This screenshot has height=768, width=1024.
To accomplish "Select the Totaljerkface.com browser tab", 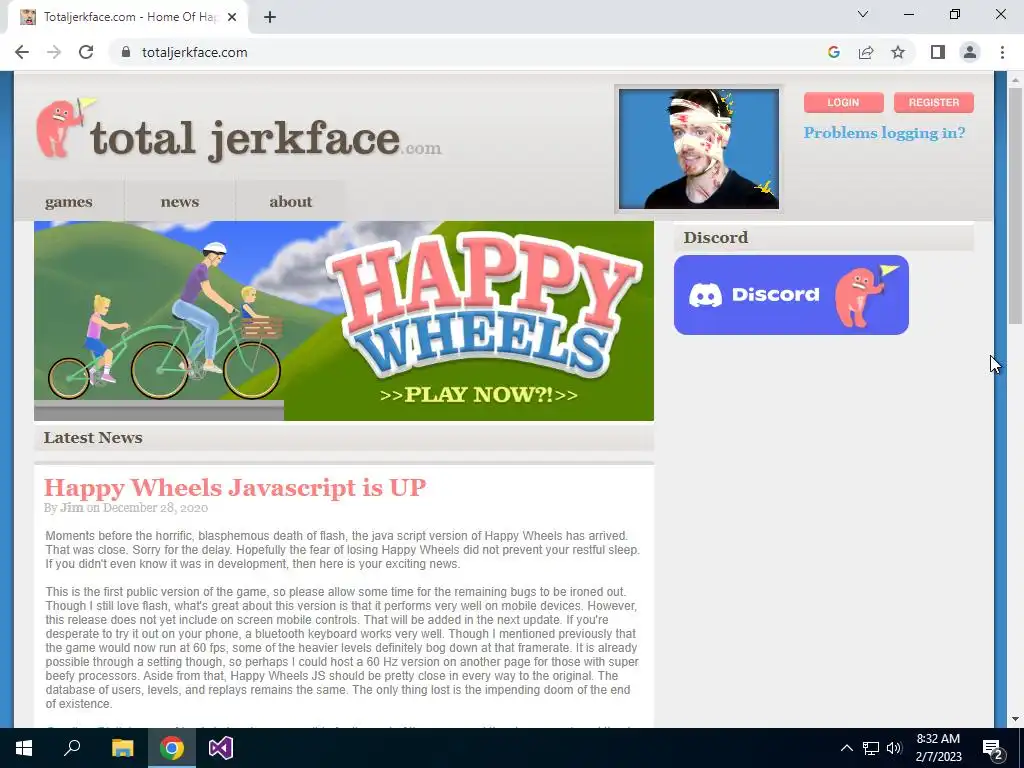I will [x=128, y=17].
